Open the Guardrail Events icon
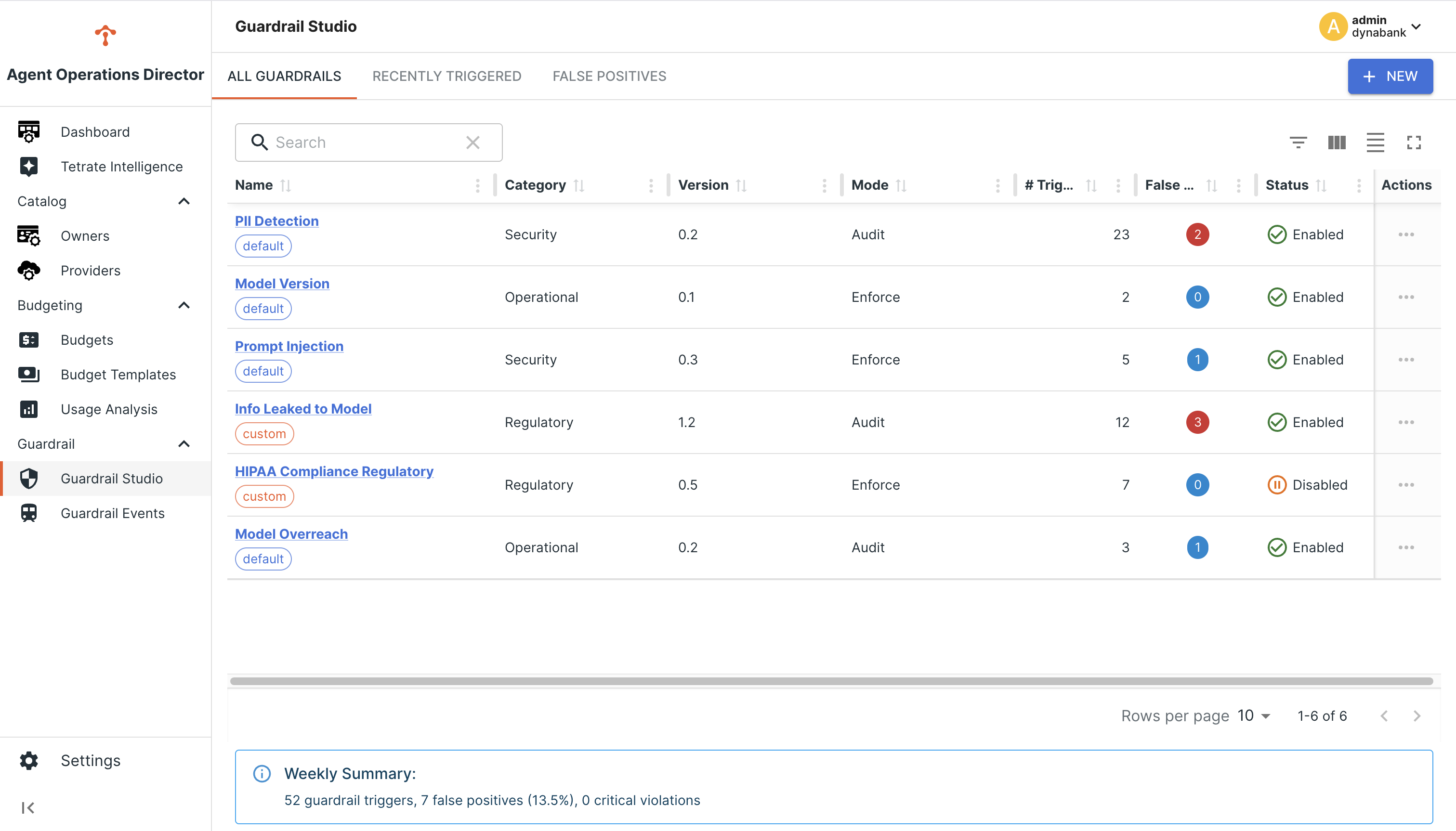1456x831 pixels. [28, 513]
